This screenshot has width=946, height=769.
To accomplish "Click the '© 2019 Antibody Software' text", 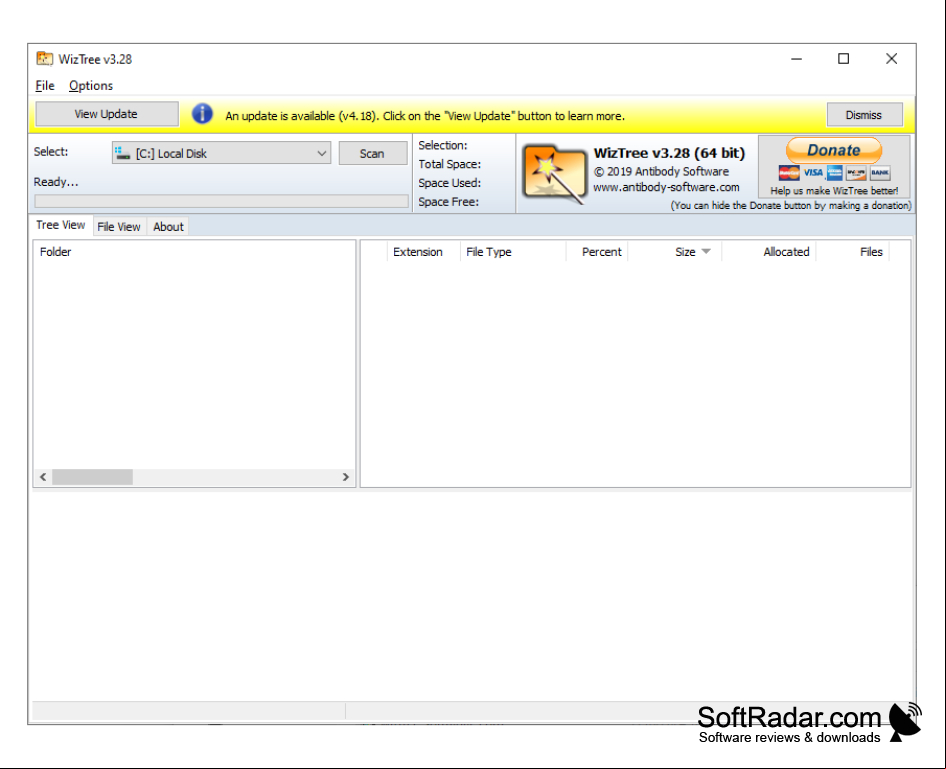I will pos(661,171).
